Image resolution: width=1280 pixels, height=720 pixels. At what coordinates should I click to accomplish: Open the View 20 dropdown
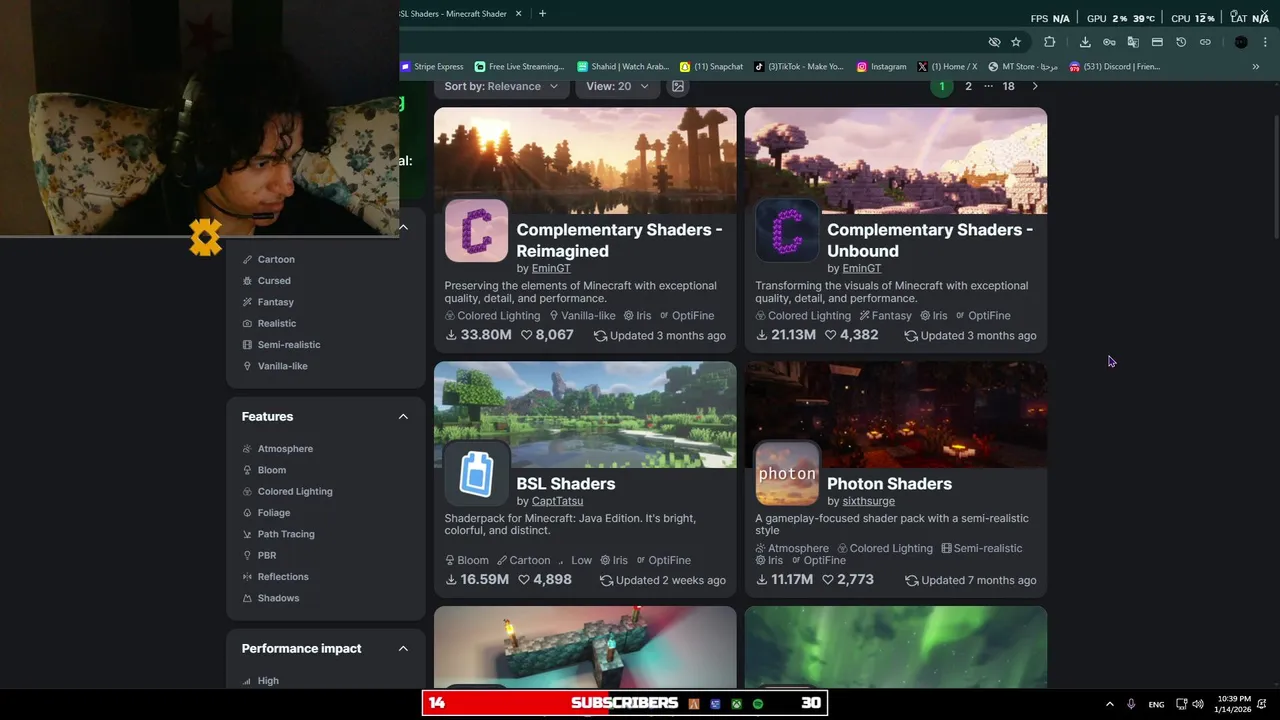pyautogui.click(x=617, y=86)
